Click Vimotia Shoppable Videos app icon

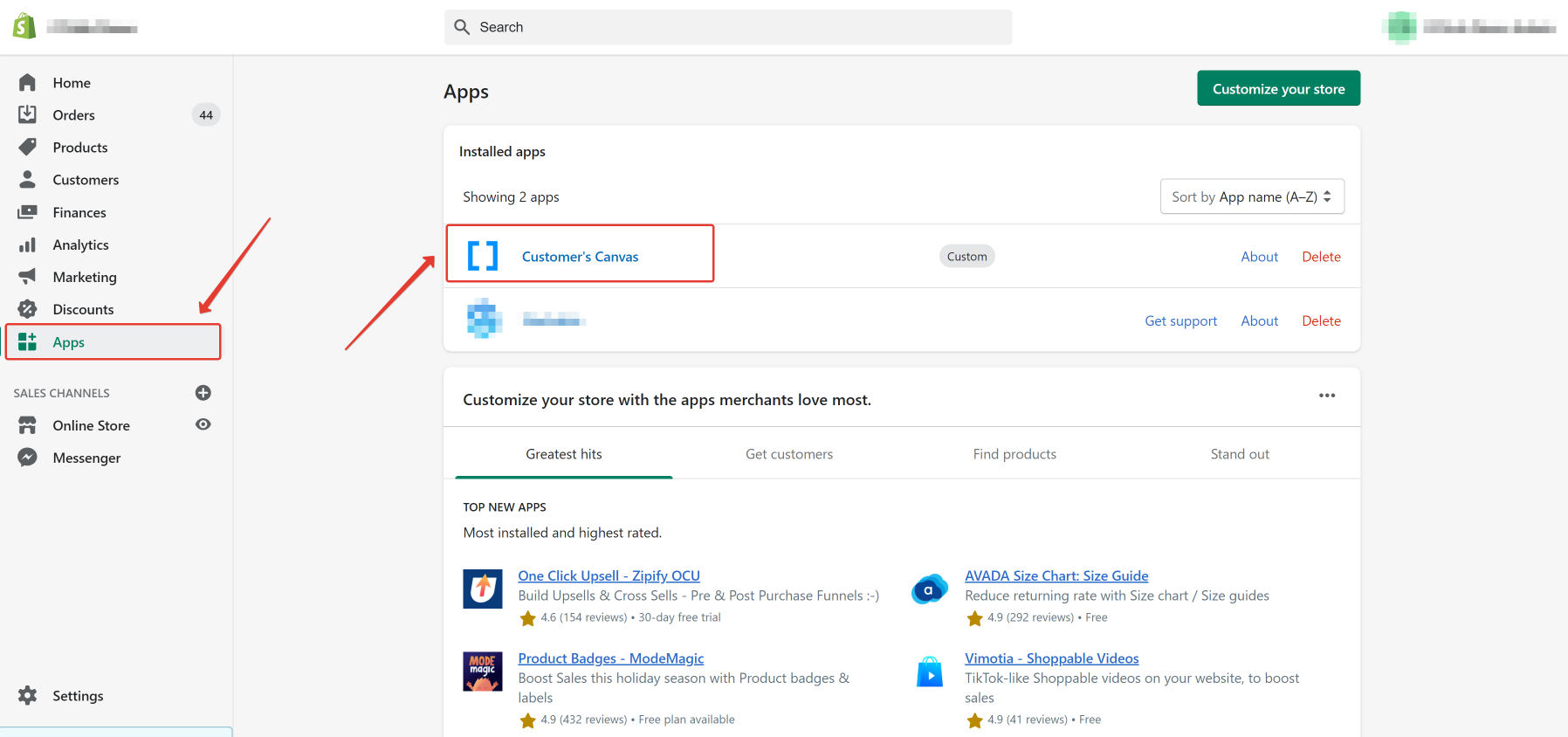[x=930, y=672]
